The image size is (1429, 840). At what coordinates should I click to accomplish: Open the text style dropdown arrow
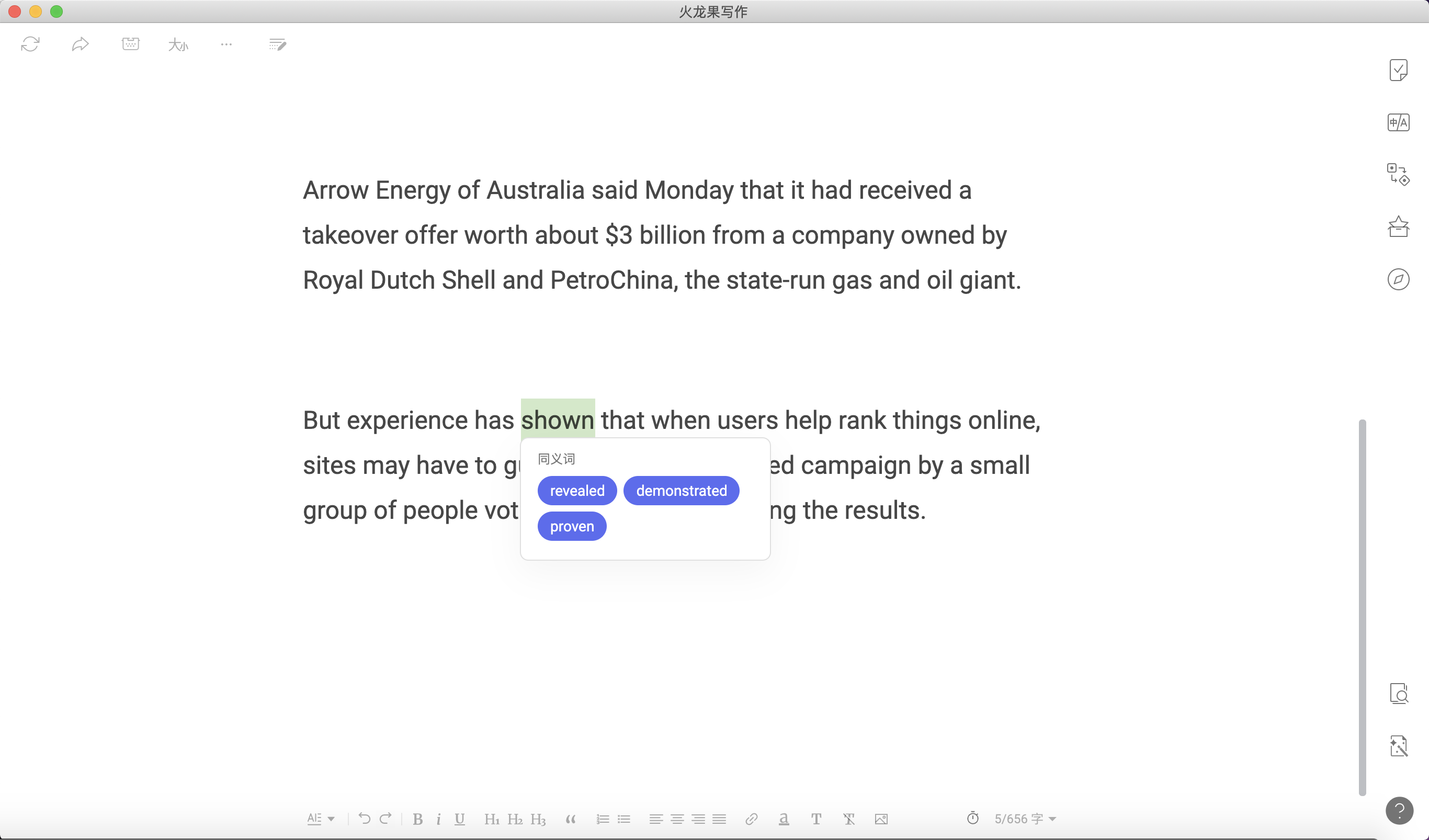point(331,819)
